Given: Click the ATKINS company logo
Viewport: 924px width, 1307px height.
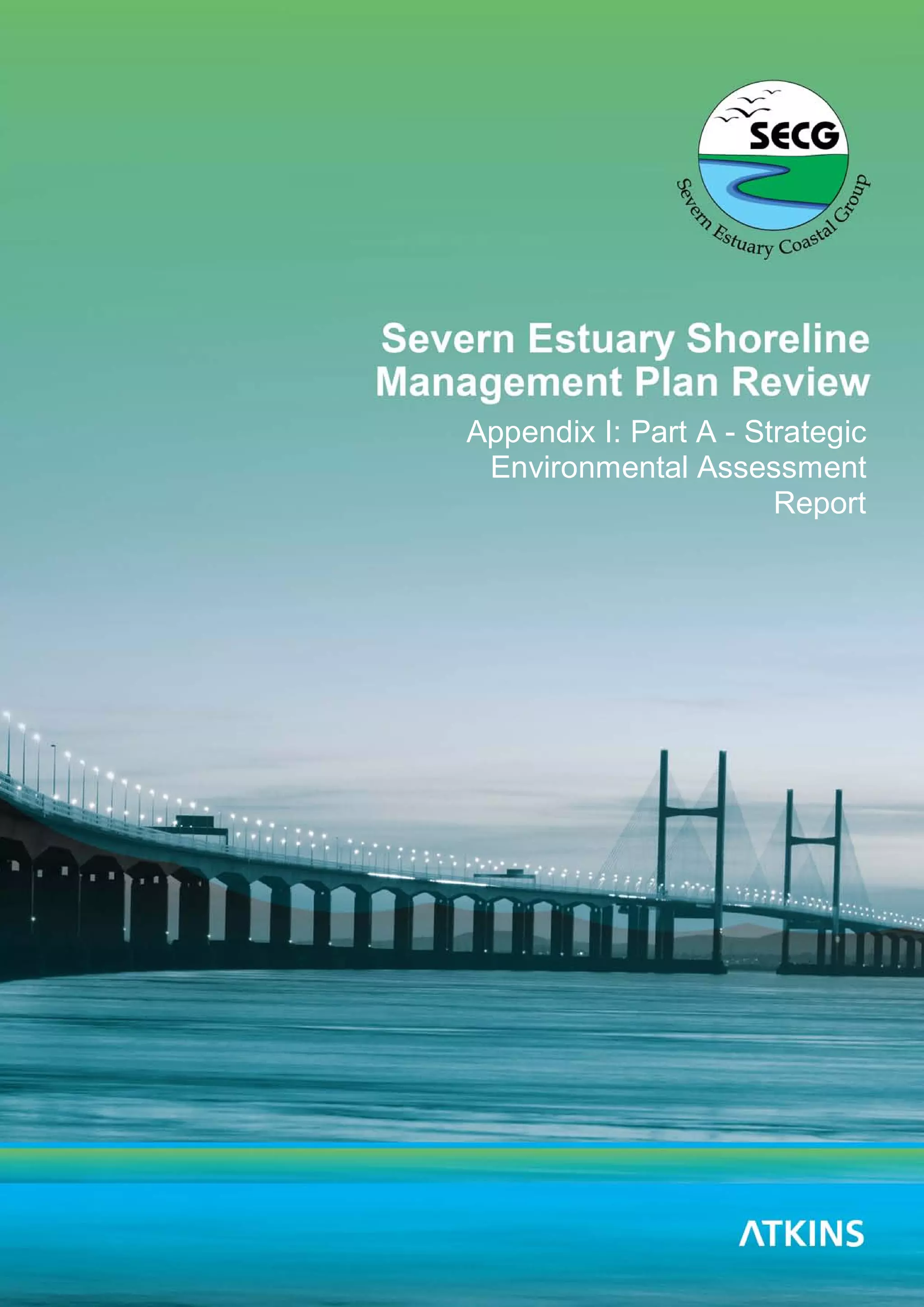Looking at the screenshot, I should [801, 1233].
